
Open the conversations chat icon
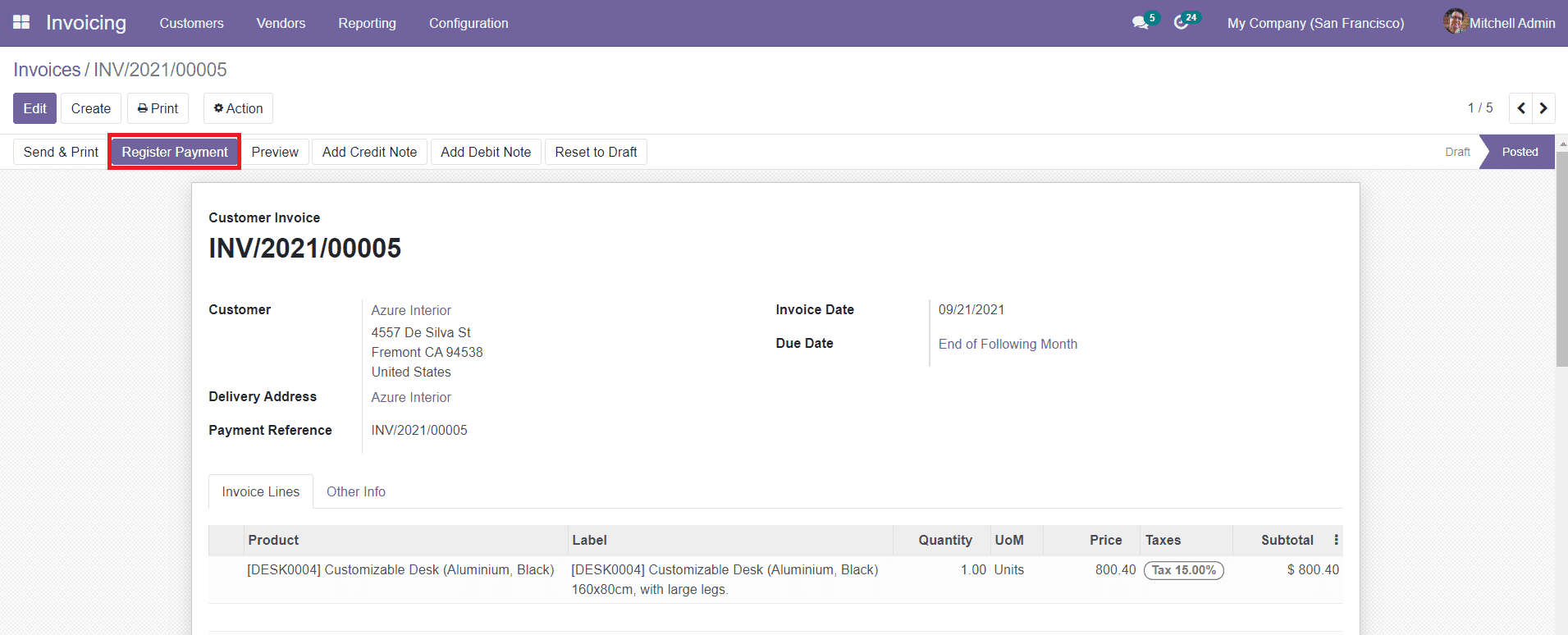click(x=1140, y=23)
